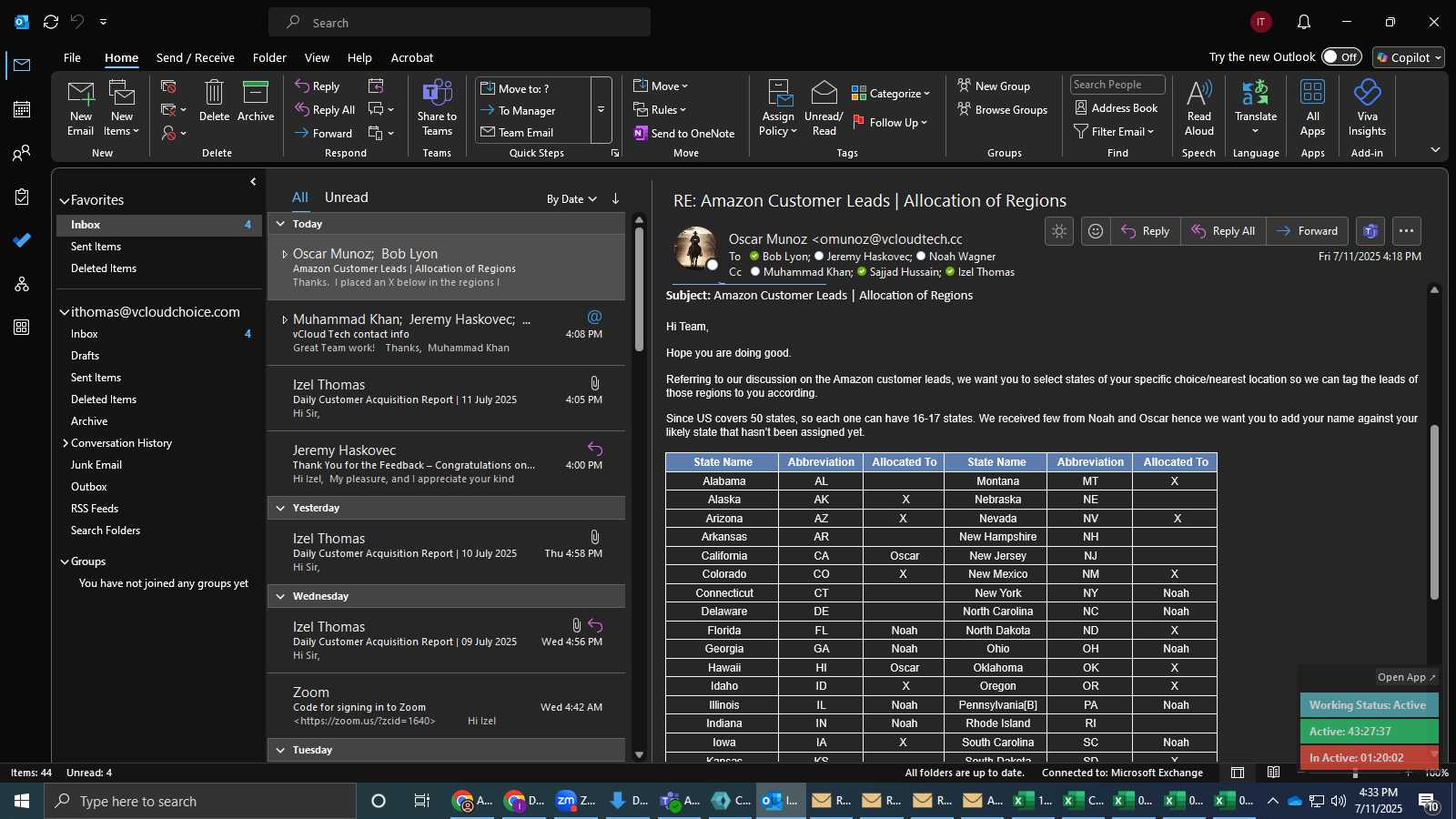Toggle Try the new Outlook switch

pos(1341,56)
